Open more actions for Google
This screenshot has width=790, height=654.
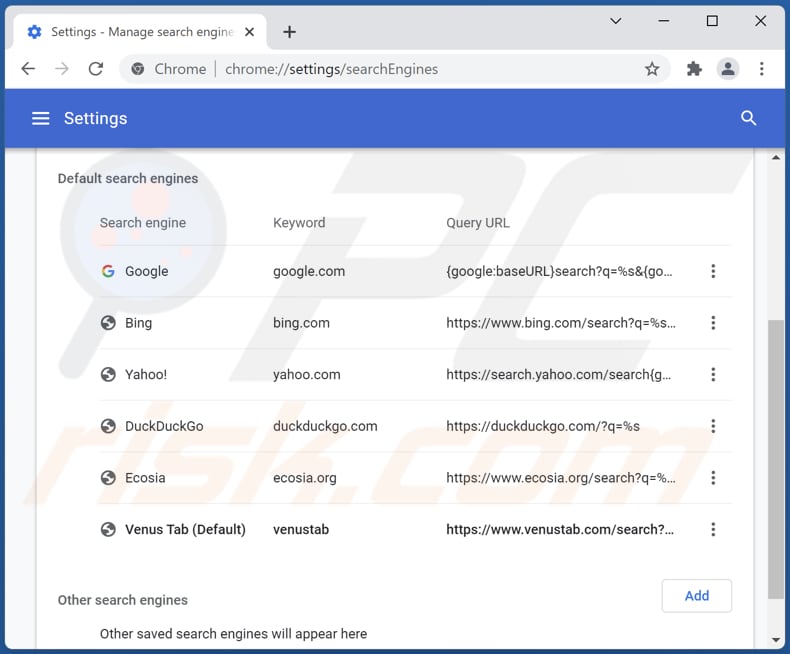(713, 271)
